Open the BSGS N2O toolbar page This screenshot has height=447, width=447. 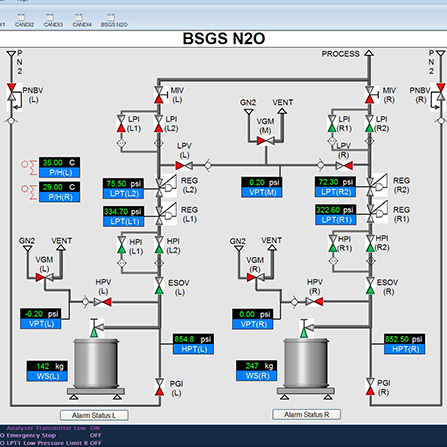[114, 20]
